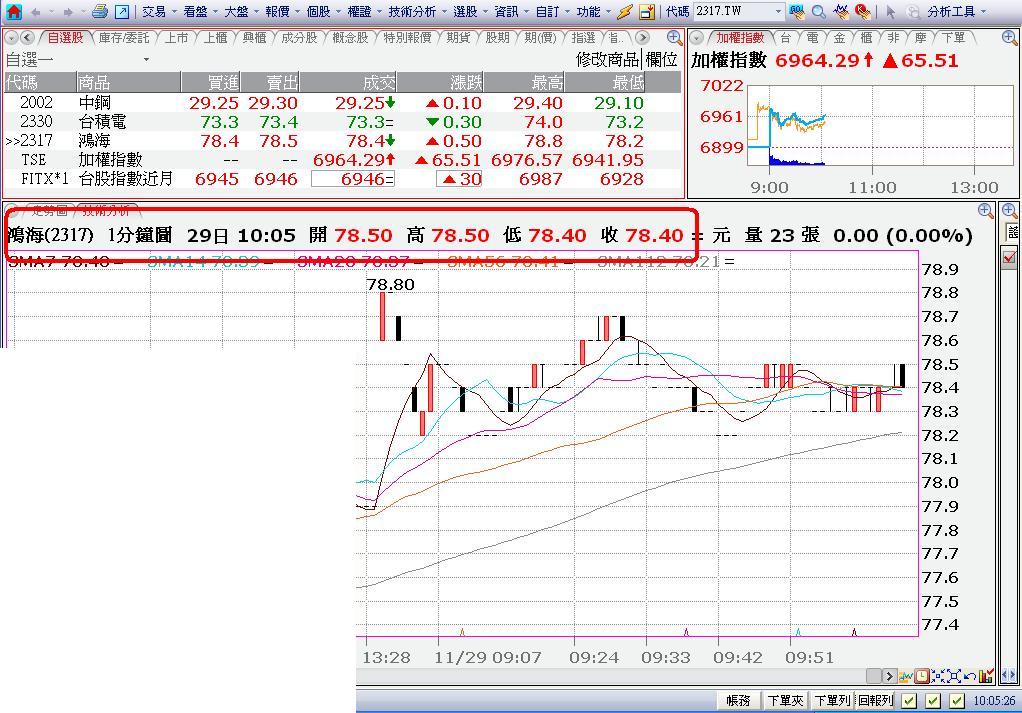Switch to the 成分股 tab
Viewport: 1022px width, 713px height.
(299, 38)
